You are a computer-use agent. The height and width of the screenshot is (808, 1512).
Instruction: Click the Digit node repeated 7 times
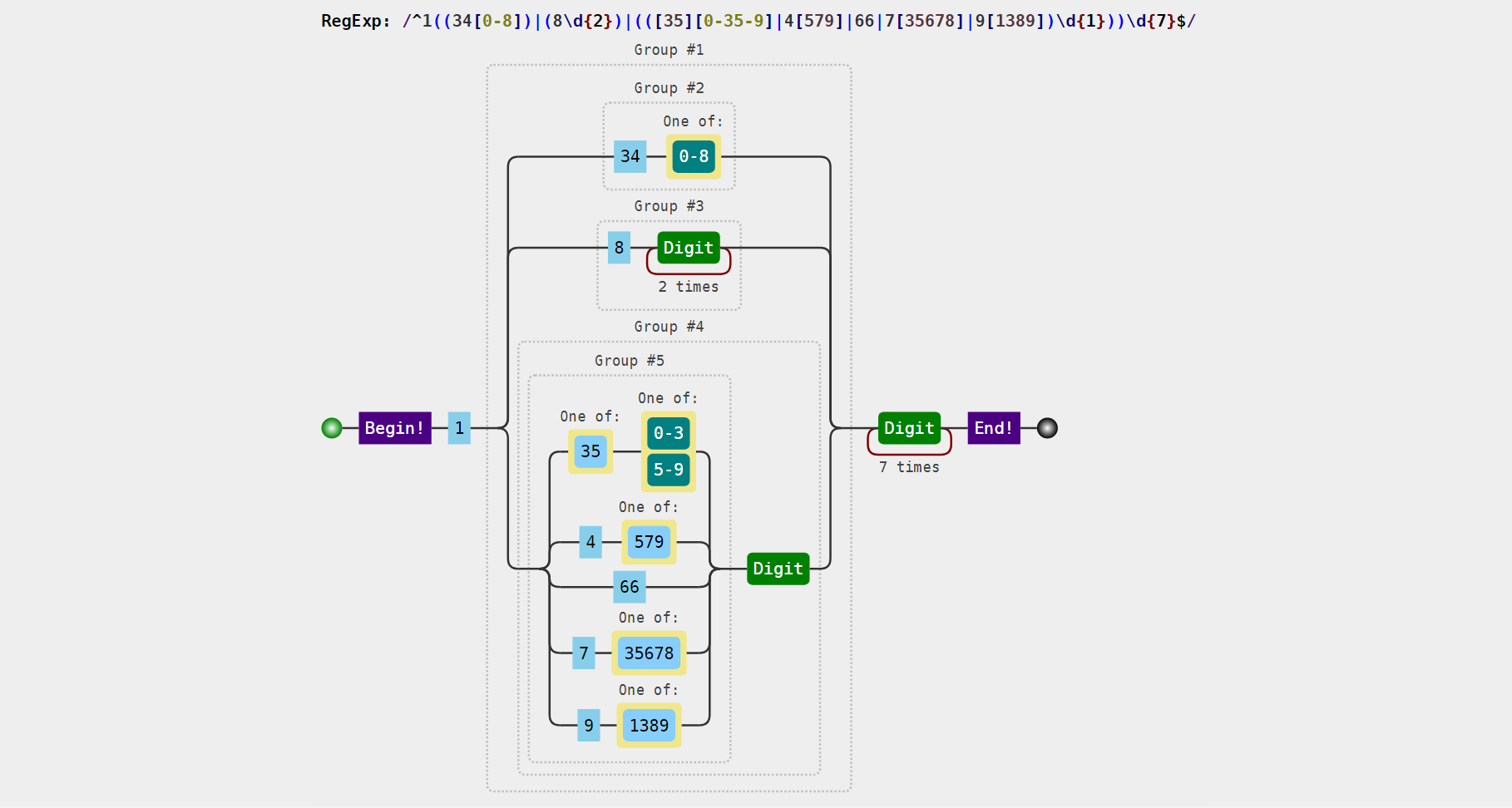coord(910,428)
